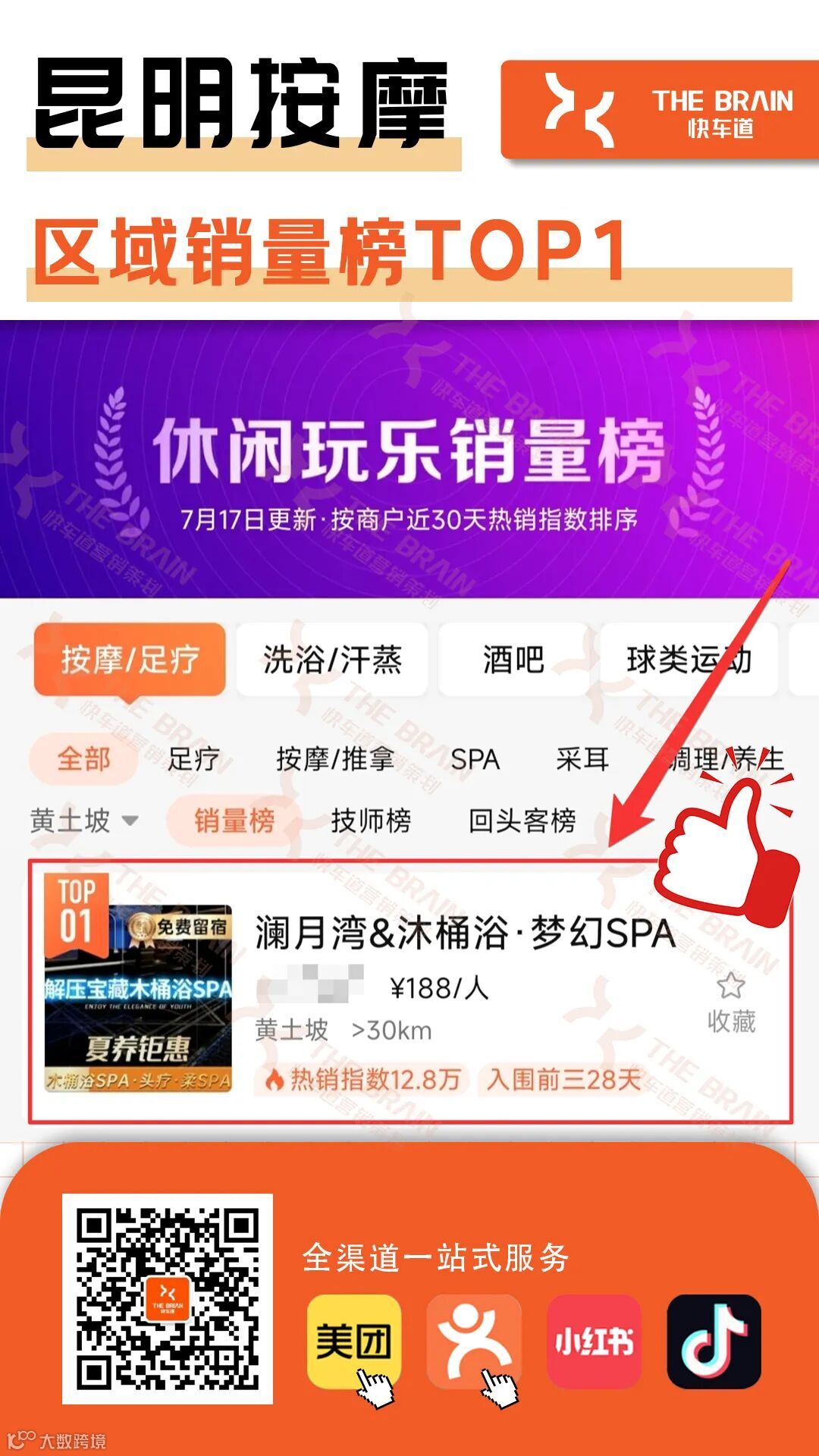The width and height of the screenshot is (819, 1456).
Task: Tap the Meituan app icon
Action: point(353,1341)
